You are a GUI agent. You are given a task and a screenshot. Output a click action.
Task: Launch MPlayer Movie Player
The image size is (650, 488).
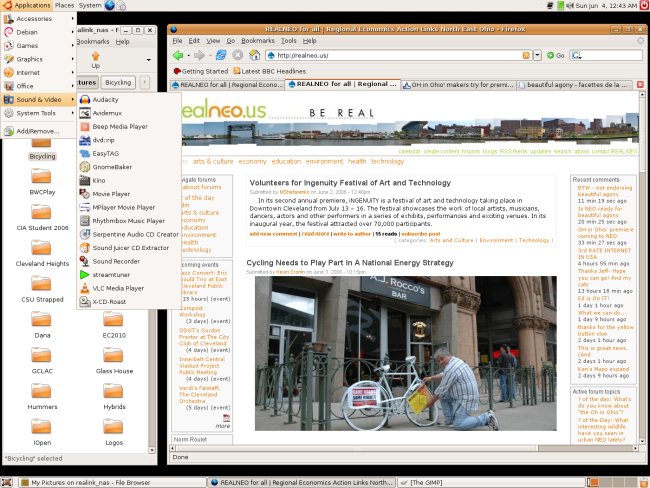point(129,207)
